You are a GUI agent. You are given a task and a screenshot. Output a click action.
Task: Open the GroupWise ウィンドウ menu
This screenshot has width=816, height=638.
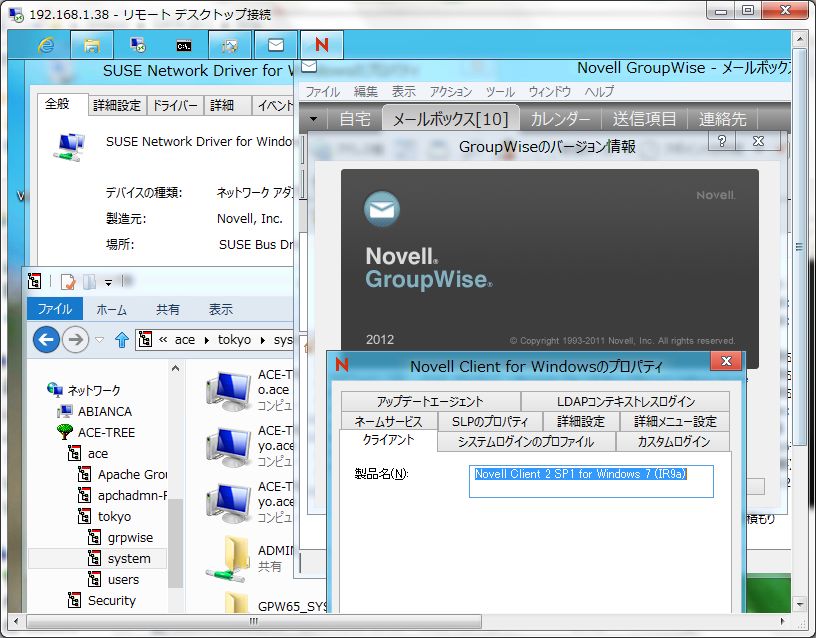click(x=549, y=92)
